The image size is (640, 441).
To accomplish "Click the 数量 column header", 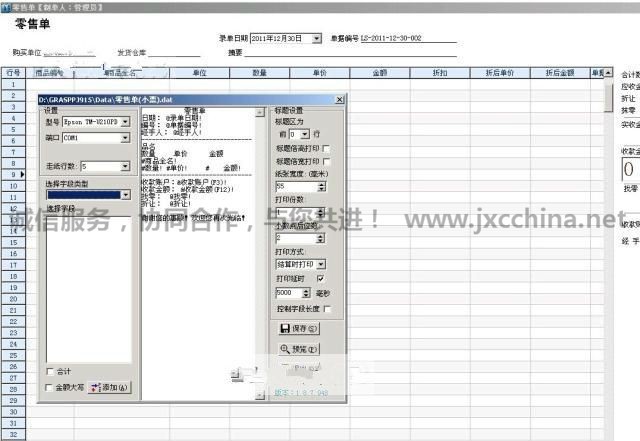I will point(260,73).
